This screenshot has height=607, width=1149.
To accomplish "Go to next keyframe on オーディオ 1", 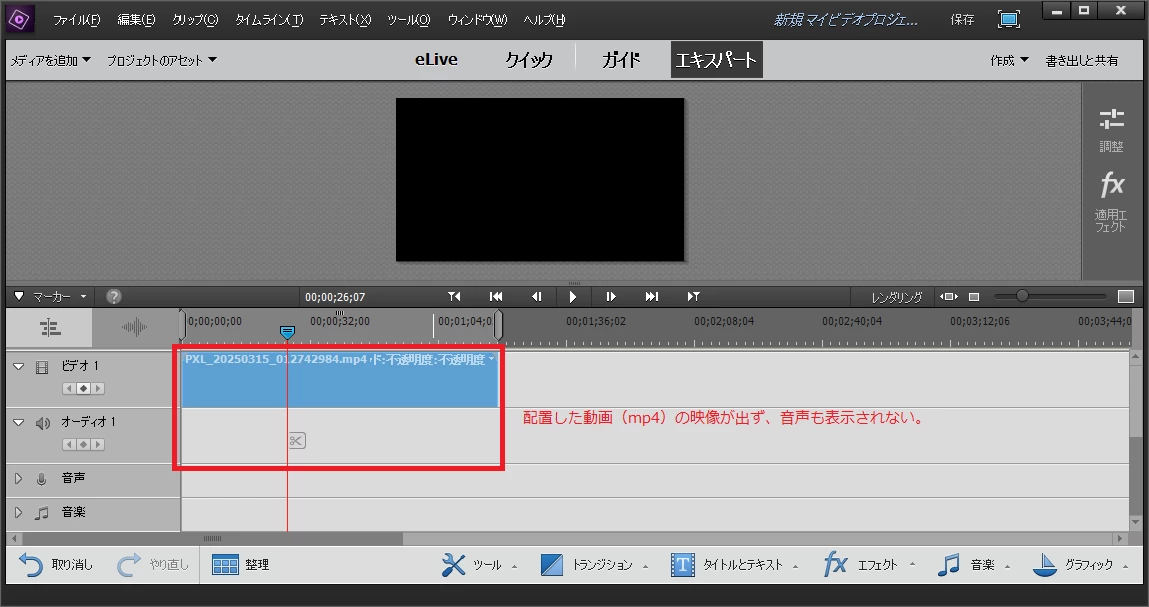I will click(x=98, y=444).
